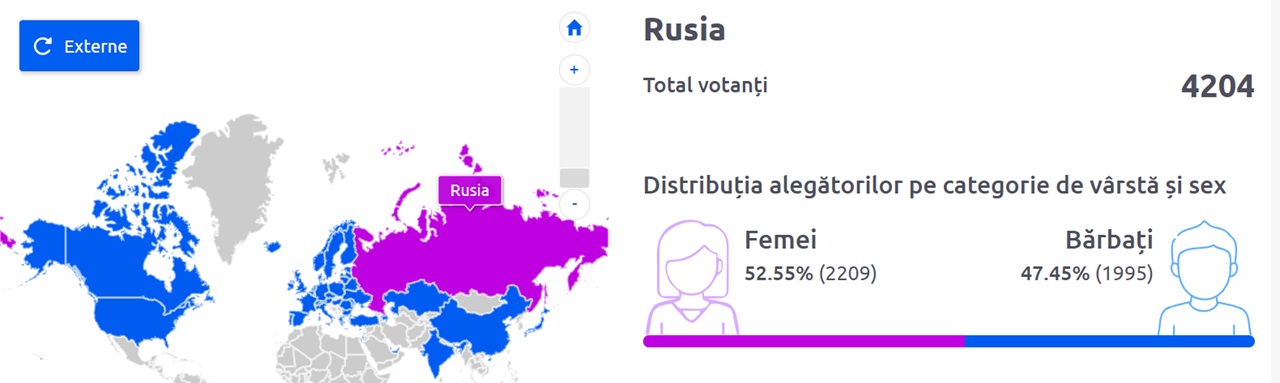Zoom out with the minus button
This screenshot has height=383, width=1280.
(x=574, y=203)
